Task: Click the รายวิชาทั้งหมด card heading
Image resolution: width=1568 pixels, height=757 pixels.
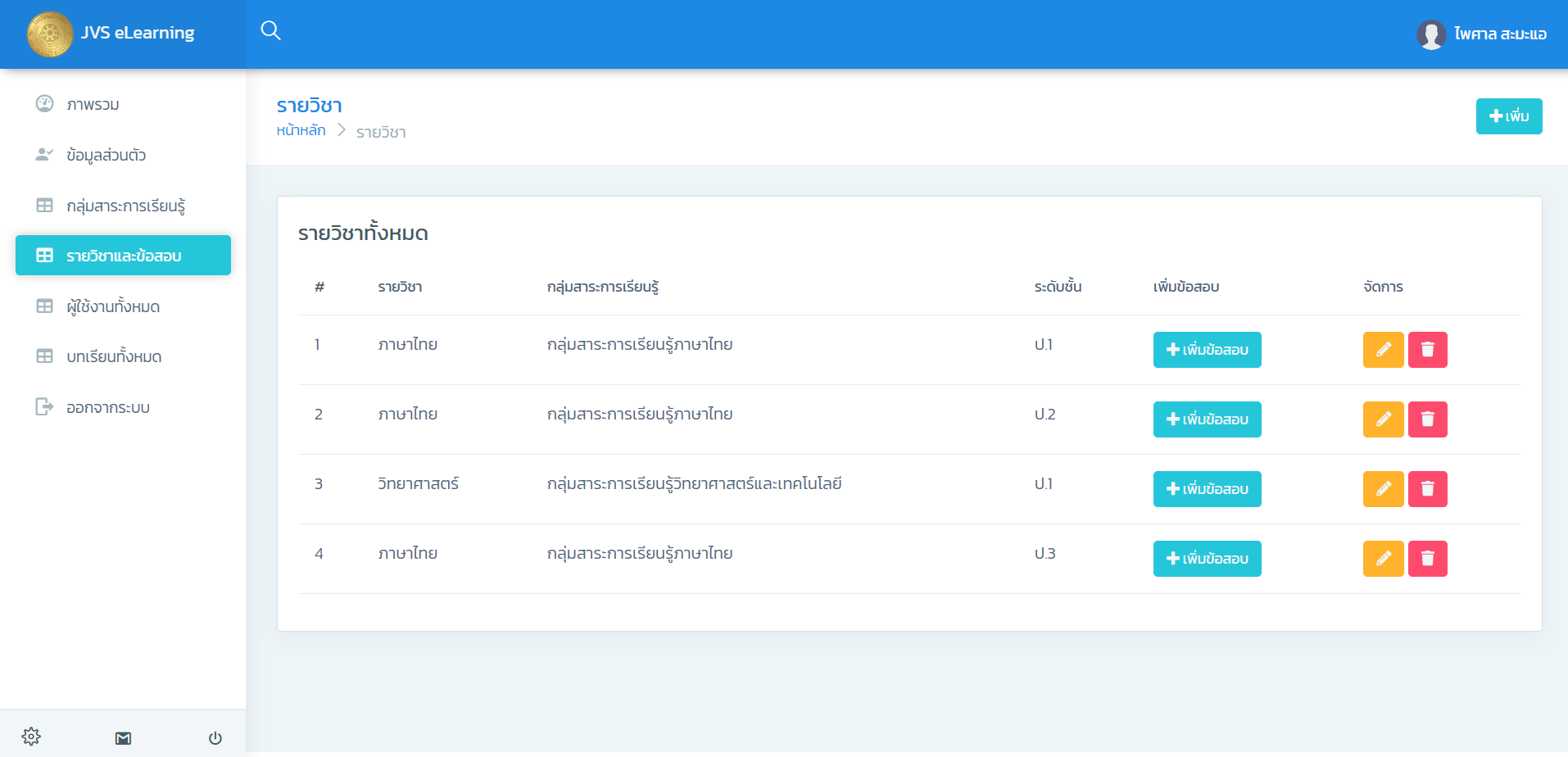Action: click(363, 233)
